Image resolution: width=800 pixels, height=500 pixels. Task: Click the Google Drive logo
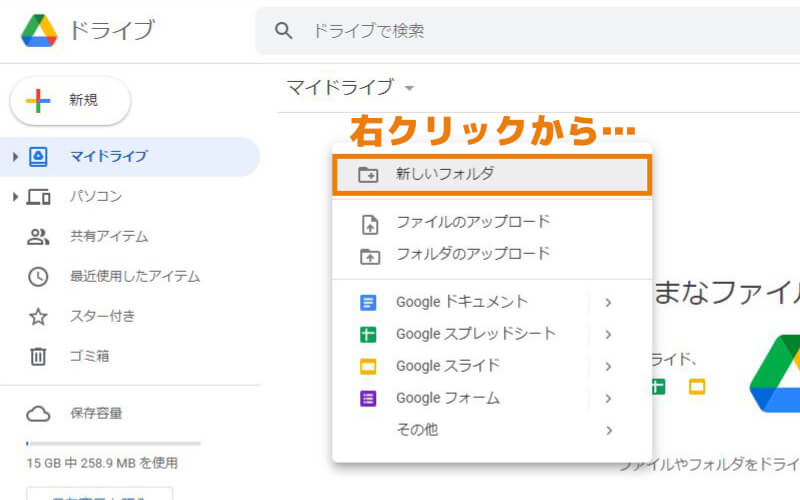coord(39,31)
